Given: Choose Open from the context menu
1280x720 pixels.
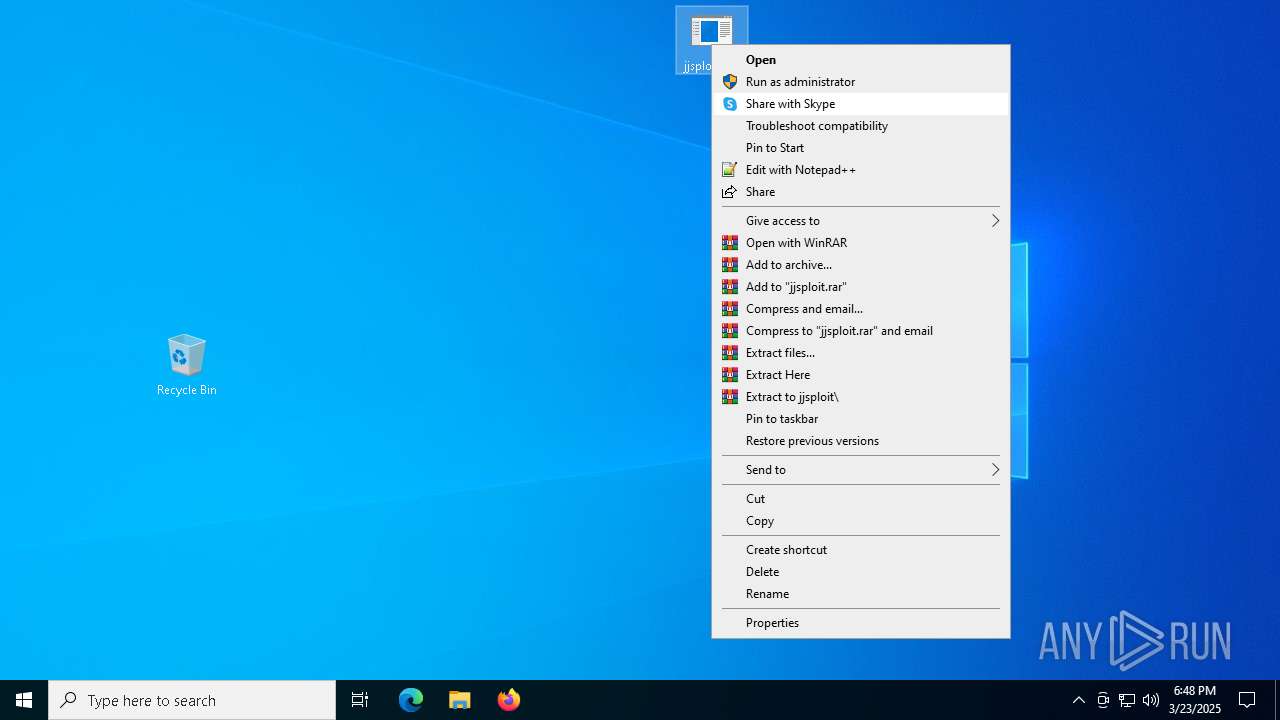Looking at the screenshot, I should click(x=861, y=60).
